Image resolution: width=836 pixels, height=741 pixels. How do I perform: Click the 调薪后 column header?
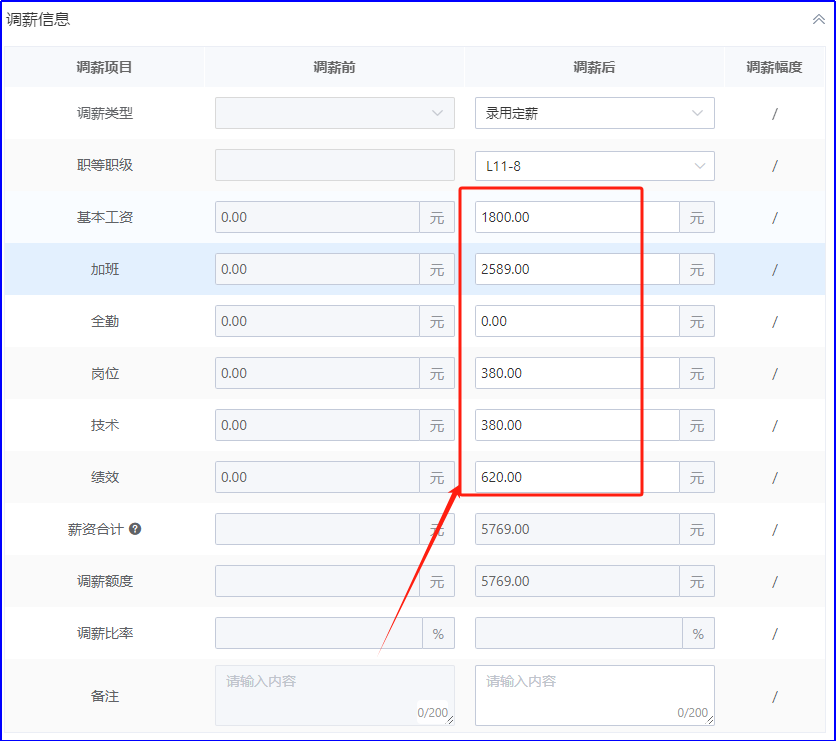coord(594,68)
